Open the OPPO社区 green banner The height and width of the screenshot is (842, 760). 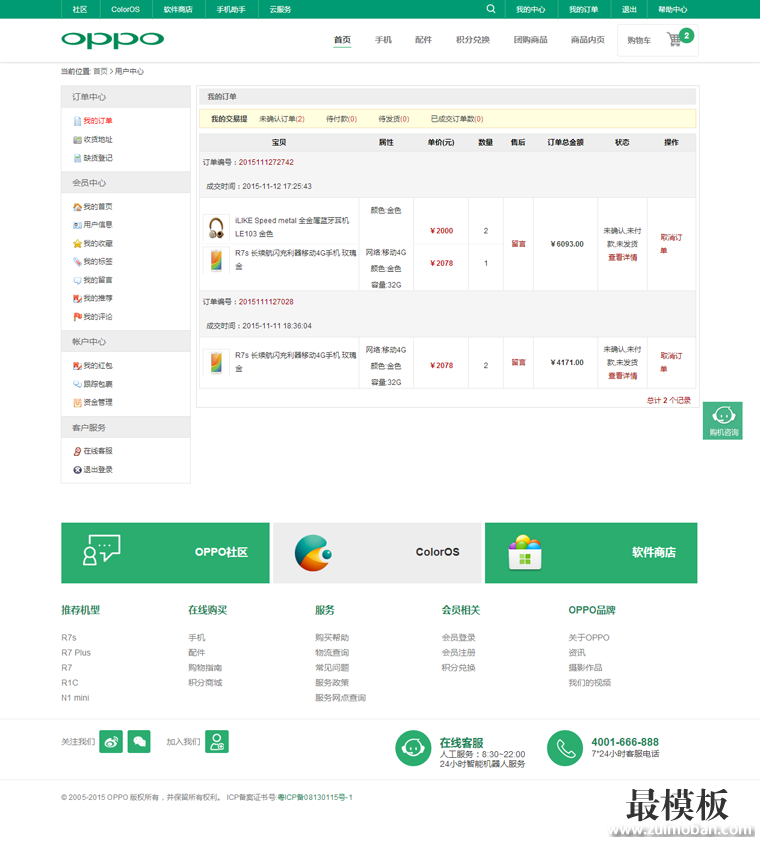(x=165, y=553)
